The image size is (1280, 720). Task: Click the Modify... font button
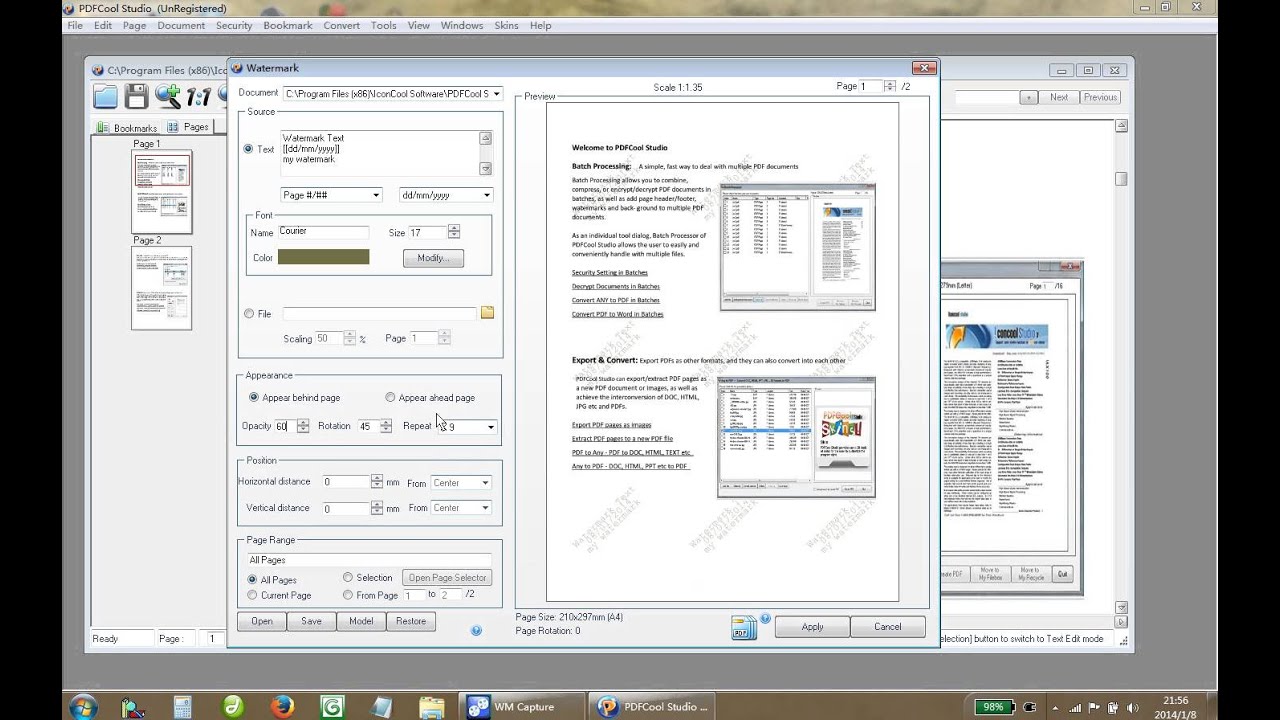433,258
